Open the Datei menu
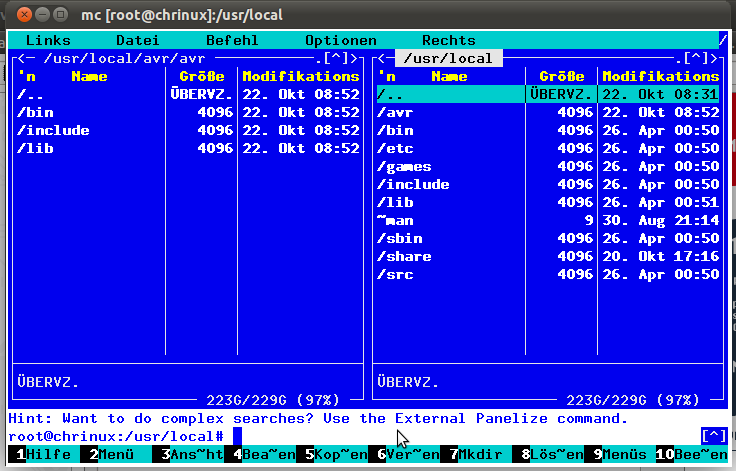Image resolution: width=738 pixels, height=473 pixels. [138, 40]
